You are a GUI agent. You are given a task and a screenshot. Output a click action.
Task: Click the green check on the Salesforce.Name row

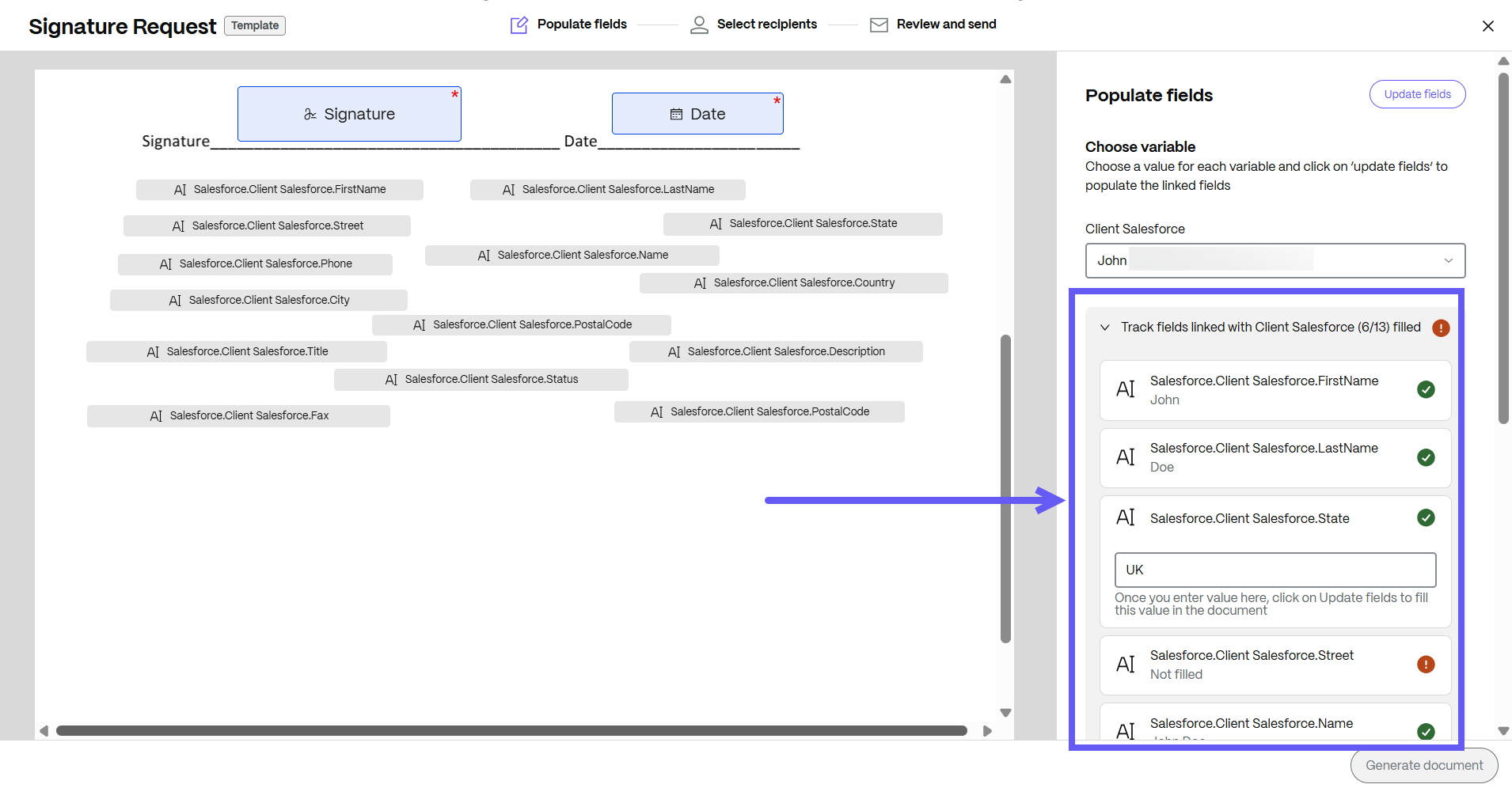[x=1426, y=732]
